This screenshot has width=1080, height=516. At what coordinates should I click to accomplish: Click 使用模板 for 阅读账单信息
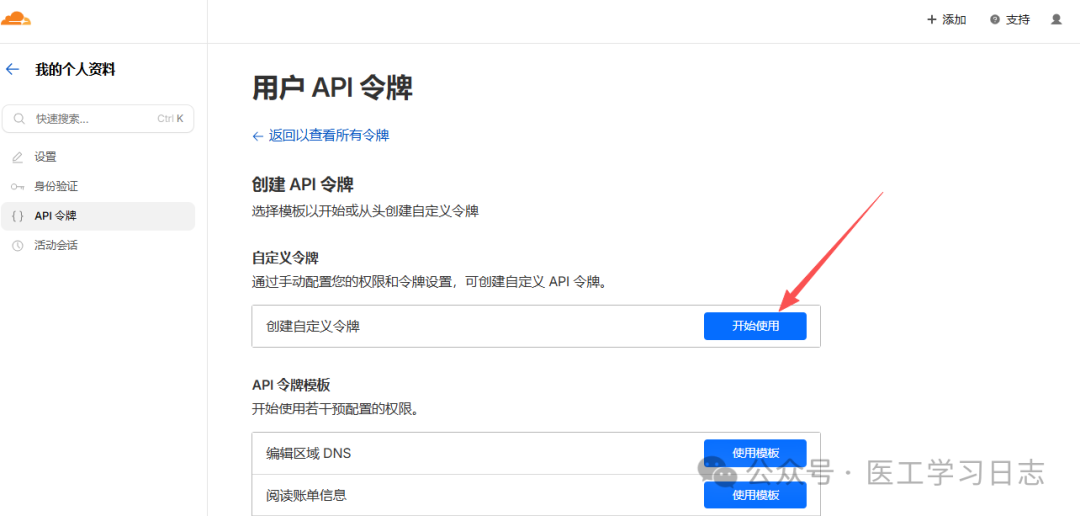coord(755,495)
